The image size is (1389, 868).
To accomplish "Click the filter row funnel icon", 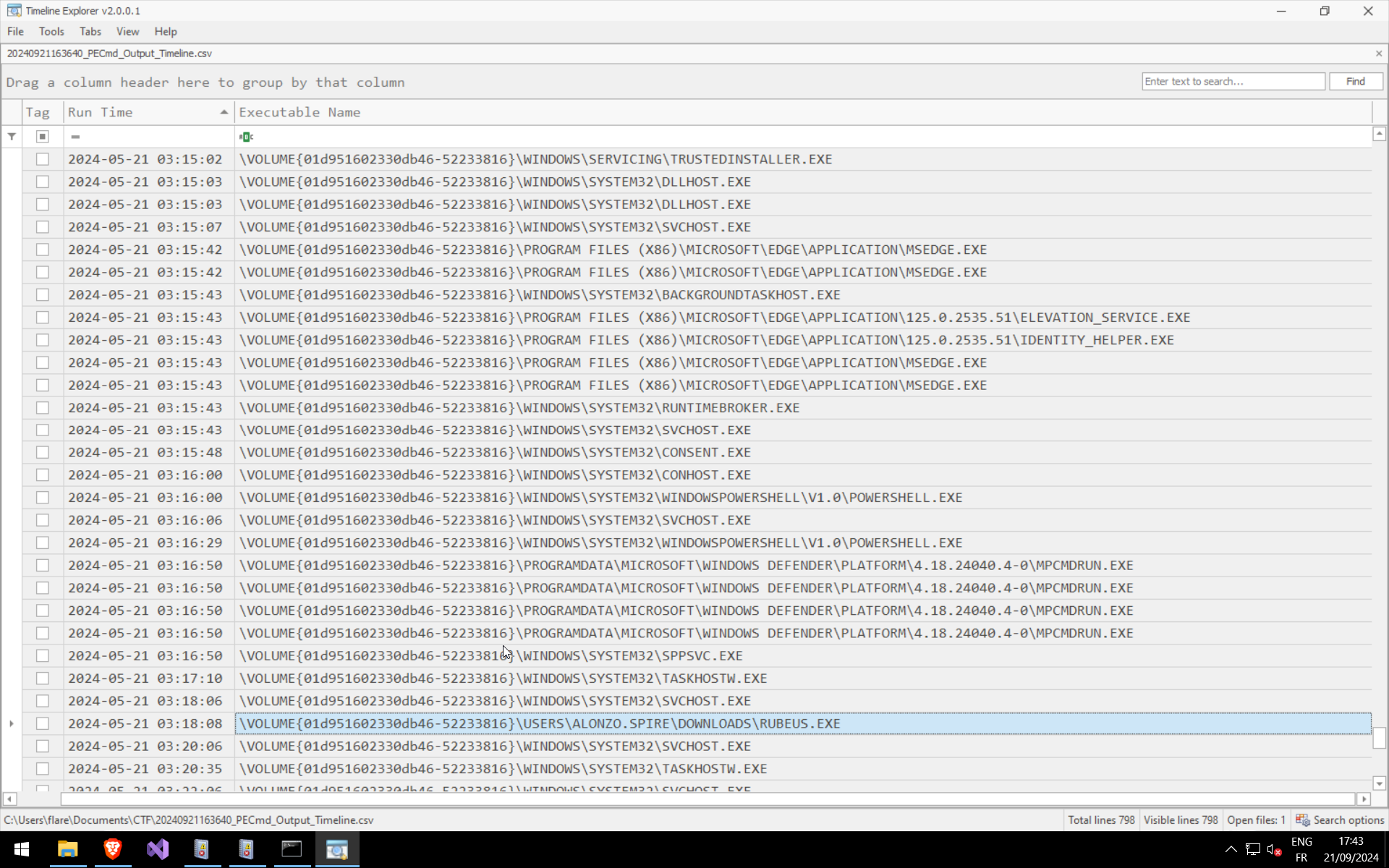I will pyautogui.click(x=12, y=136).
